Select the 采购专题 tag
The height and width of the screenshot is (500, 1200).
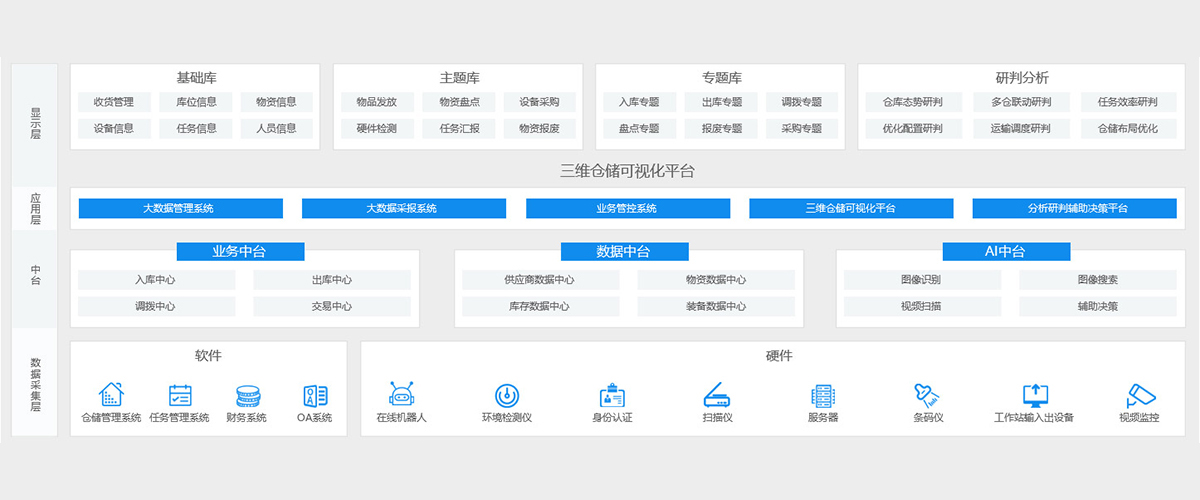point(802,128)
